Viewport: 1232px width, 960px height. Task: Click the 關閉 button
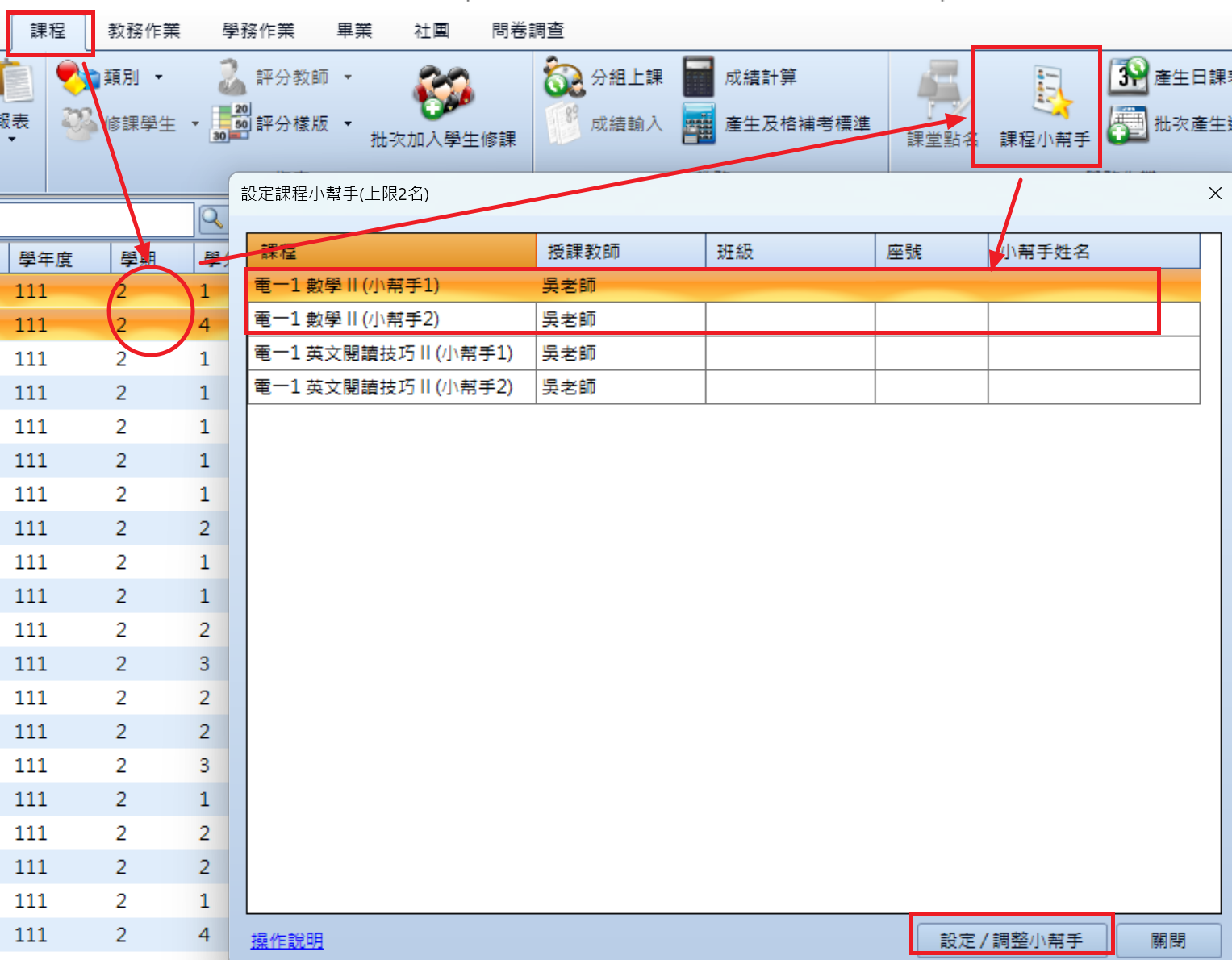click(x=1168, y=941)
